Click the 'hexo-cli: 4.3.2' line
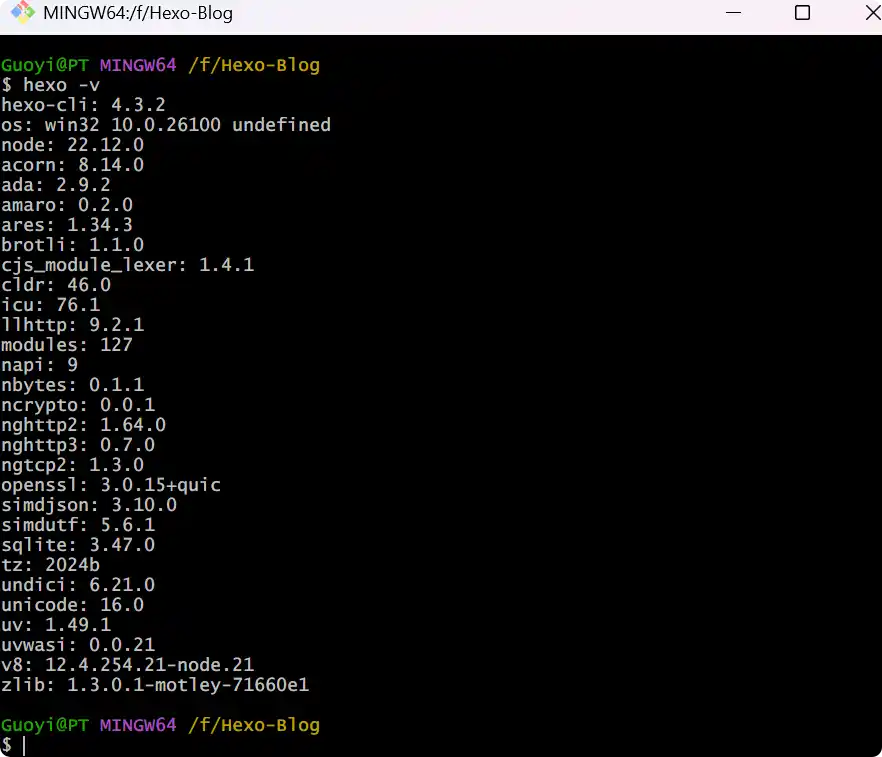 pos(83,105)
